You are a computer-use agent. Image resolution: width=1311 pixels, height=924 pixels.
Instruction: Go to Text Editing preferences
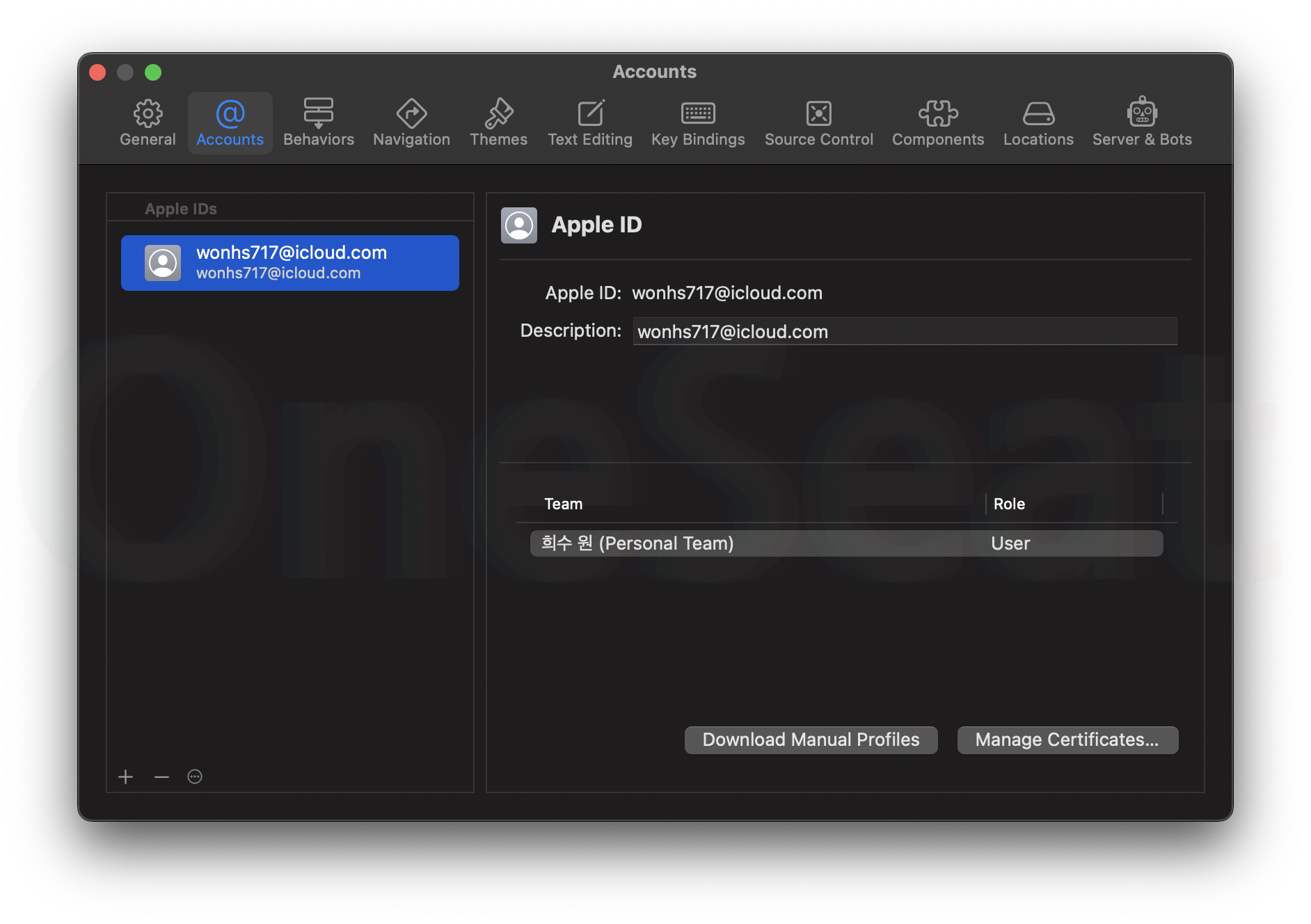[x=590, y=123]
